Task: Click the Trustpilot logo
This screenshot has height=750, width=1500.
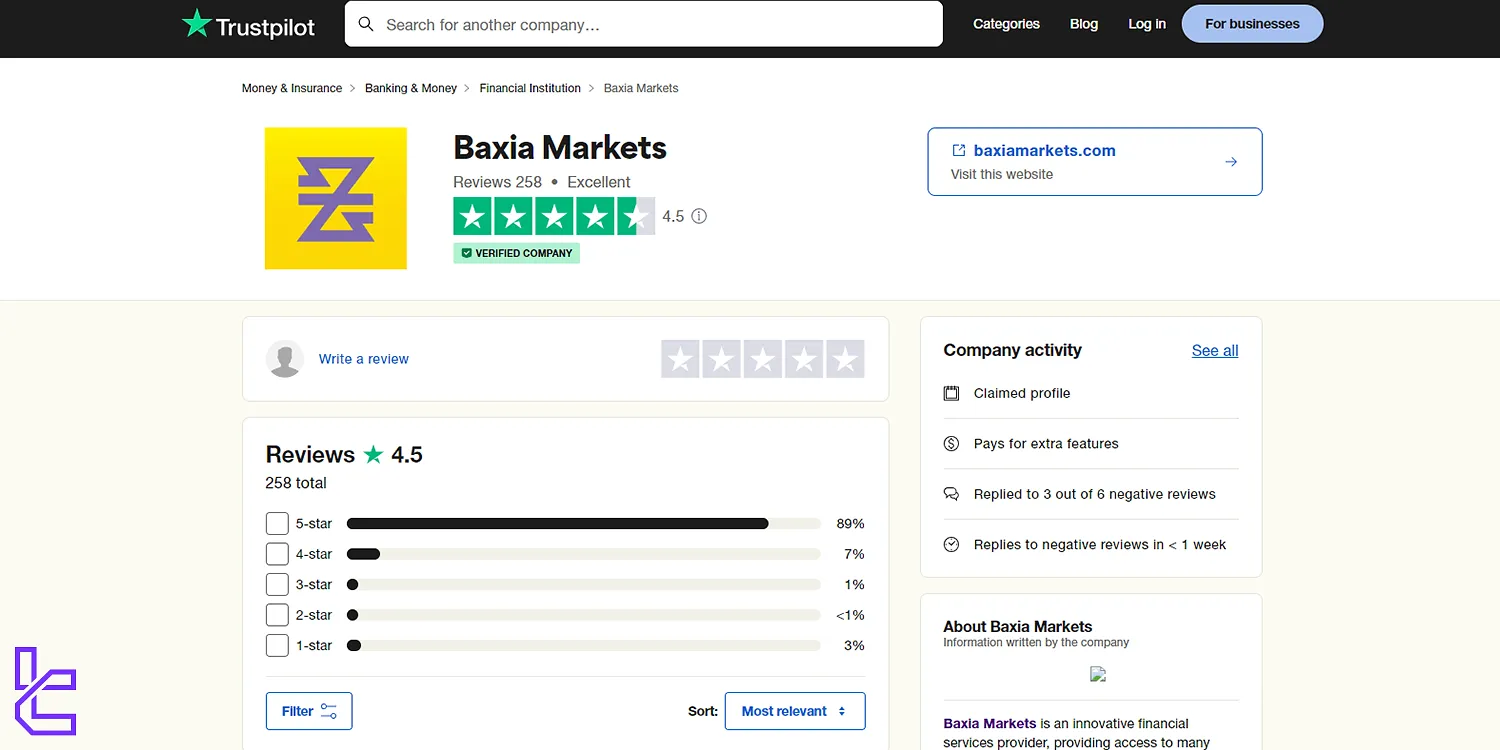Action: tap(248, 25)
